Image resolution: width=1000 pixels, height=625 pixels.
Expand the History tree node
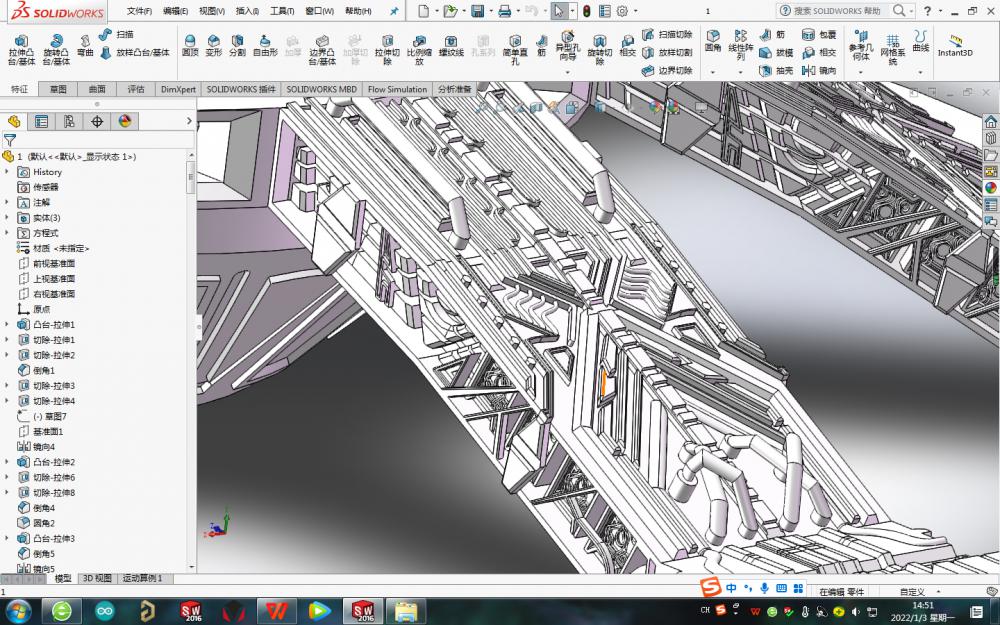pos(7,172)
